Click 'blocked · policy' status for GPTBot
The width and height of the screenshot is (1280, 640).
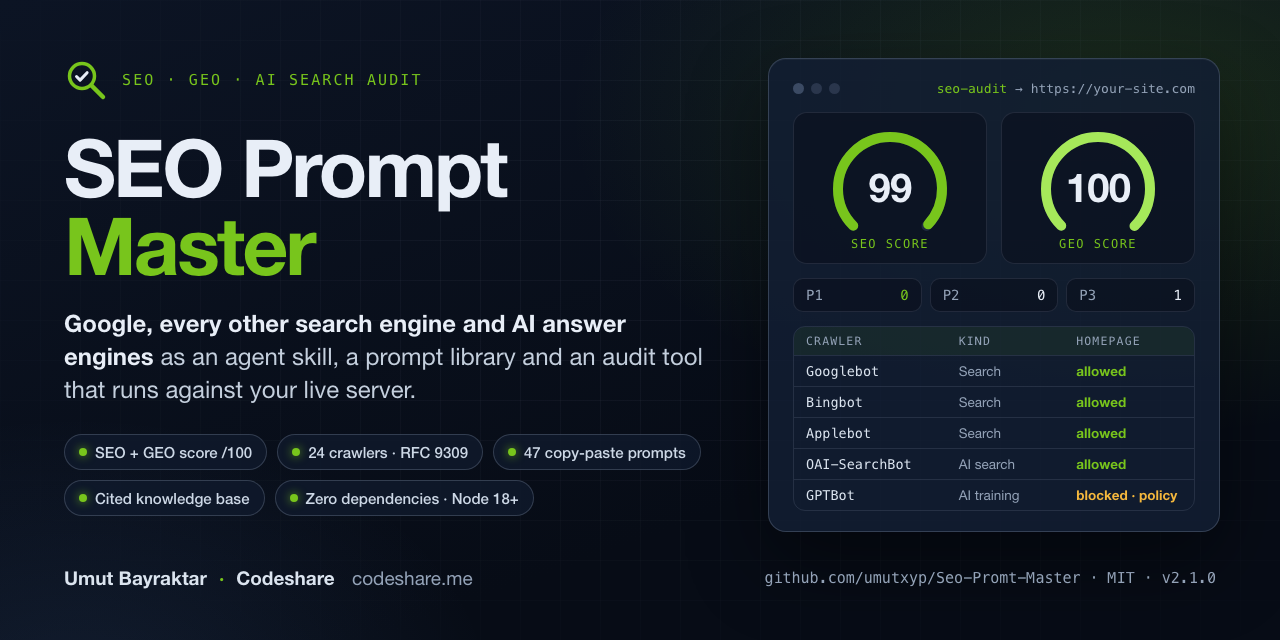[1126, 495]
